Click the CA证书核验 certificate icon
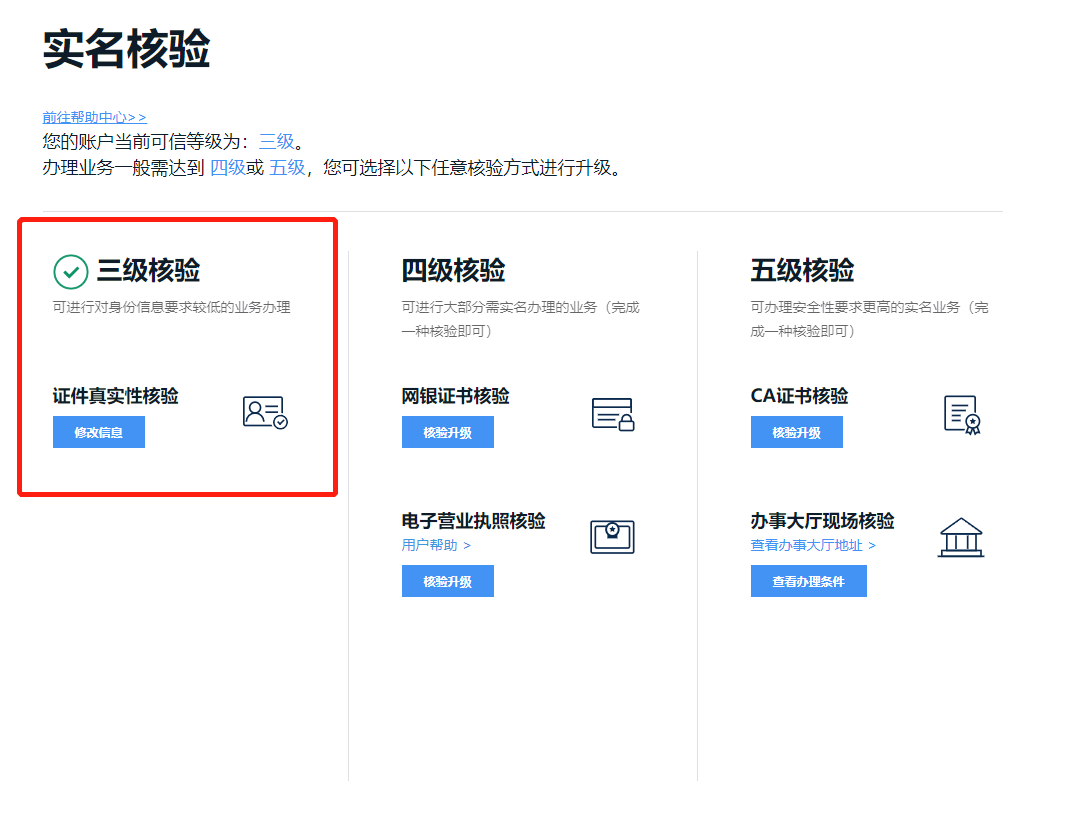 point(962,413)
